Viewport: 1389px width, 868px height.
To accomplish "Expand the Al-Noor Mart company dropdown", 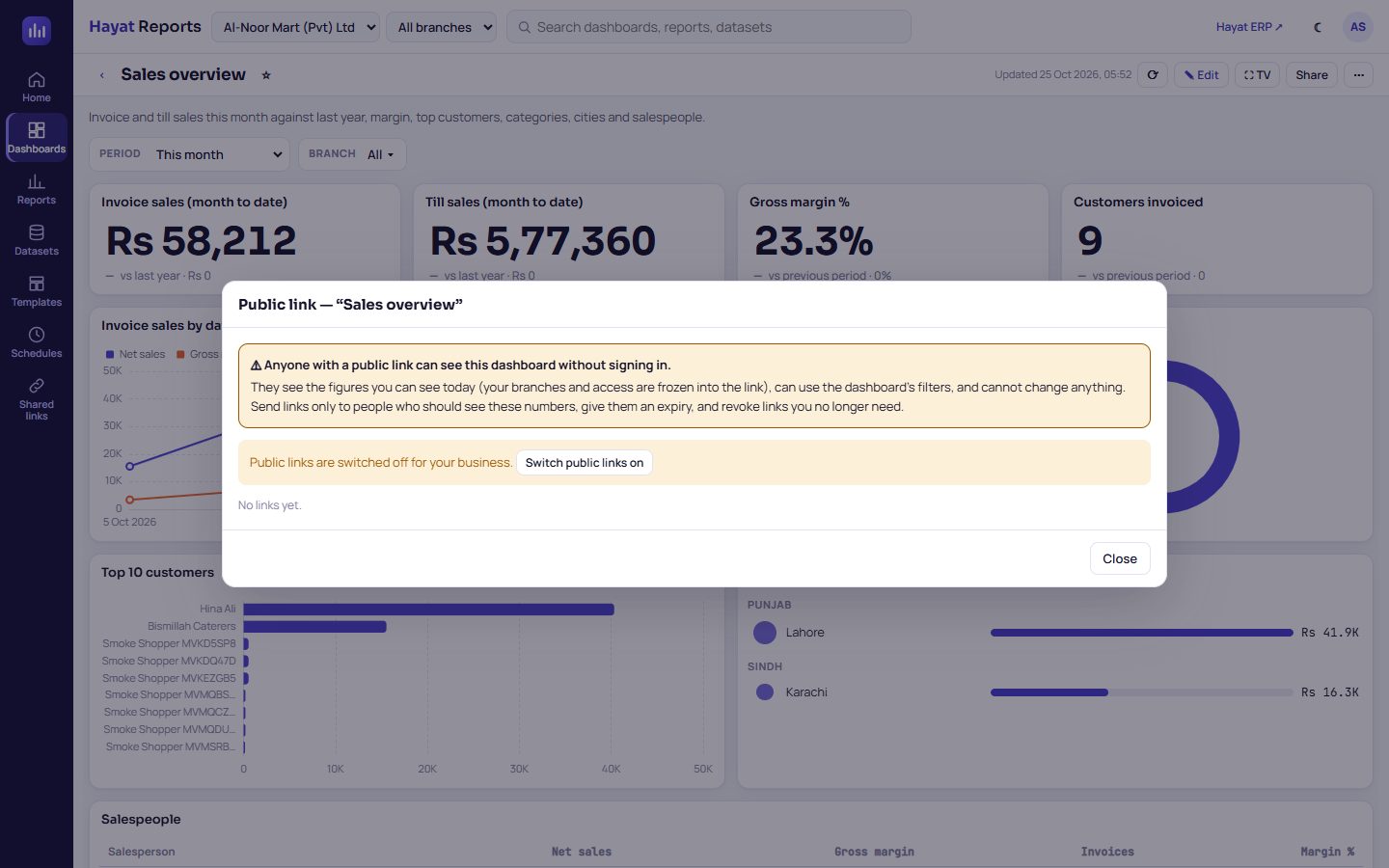I will (x=295, y=27).
